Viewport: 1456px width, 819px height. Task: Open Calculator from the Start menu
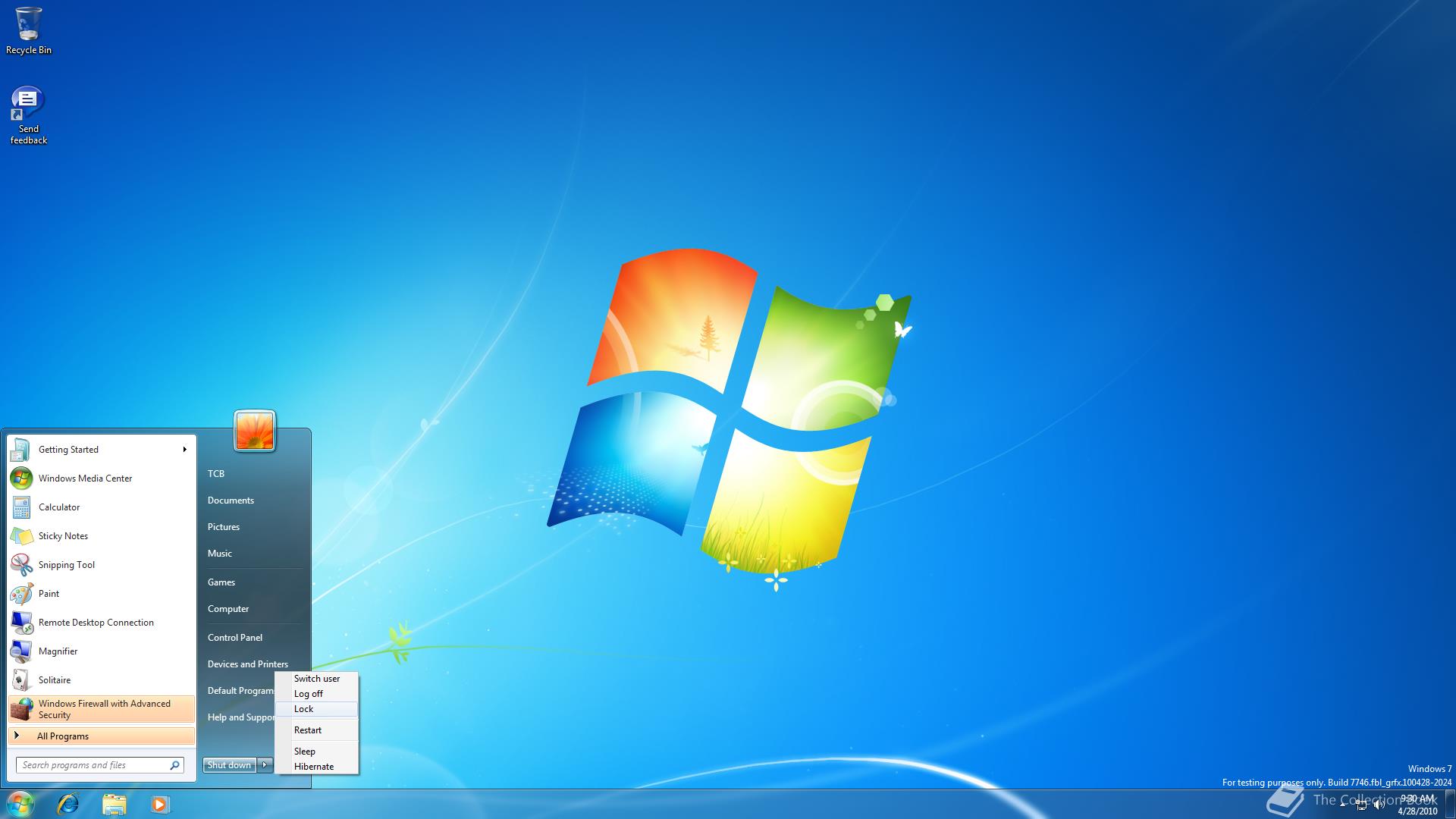coord(102,507)
